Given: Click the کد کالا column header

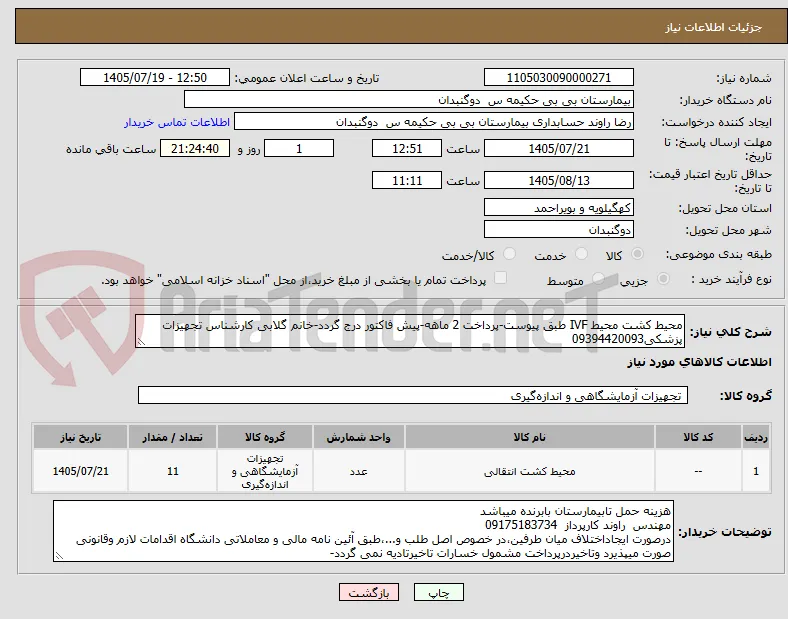Looking at the screenshot, I should click(698, 437).
